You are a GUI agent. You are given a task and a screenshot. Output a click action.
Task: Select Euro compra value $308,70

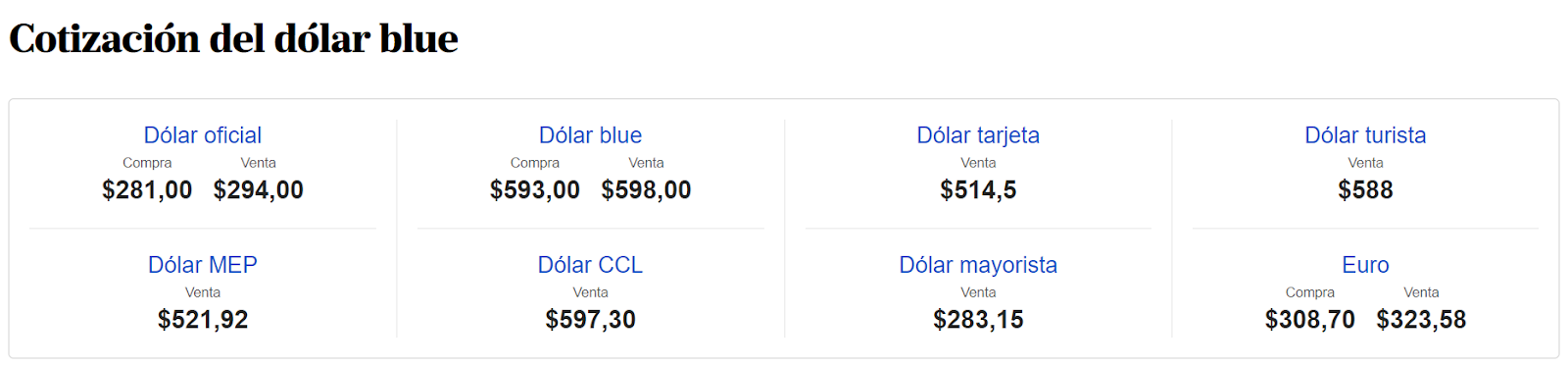[1310, 320]
